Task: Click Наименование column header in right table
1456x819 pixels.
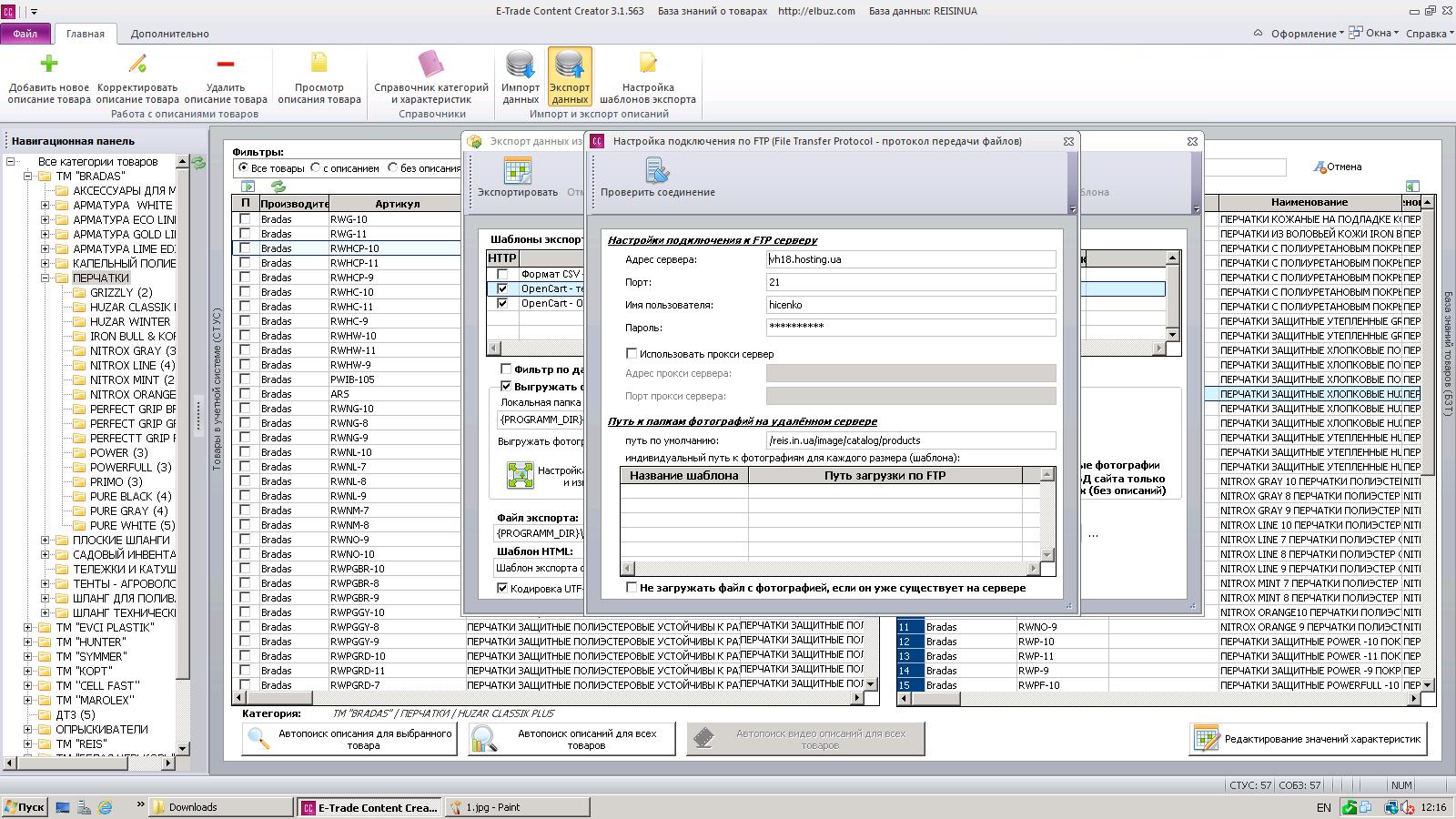Action: click(x=1309, y=202)
